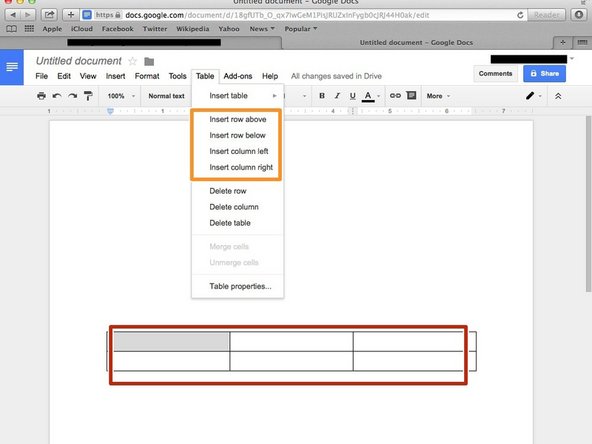The width and height of the screenshot is (592, 444).
Task: Open the View menu
Action: point(88,76)
